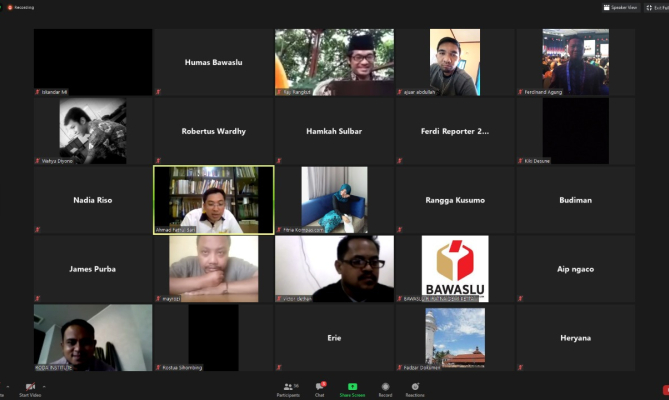The height and width of the screenshot is (400, 669).
Task: Expand video options arrow beside Start Video
Action: point(44,386)
